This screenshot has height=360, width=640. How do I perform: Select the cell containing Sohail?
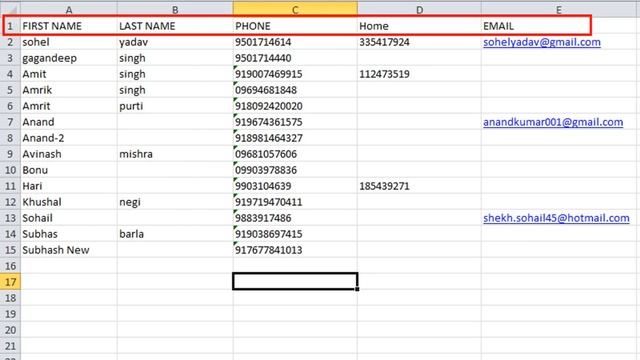69,218
